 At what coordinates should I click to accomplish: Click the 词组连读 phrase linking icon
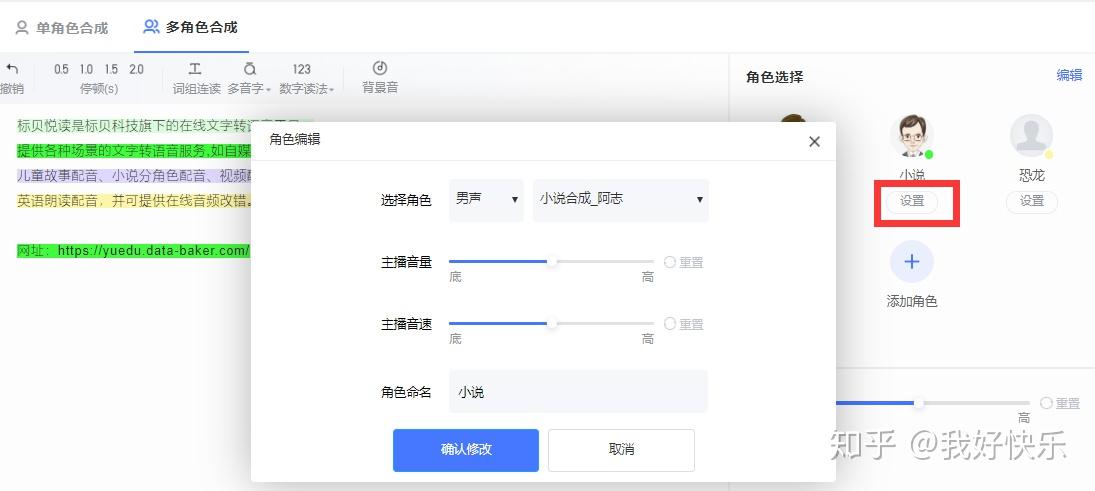point(195,69)
